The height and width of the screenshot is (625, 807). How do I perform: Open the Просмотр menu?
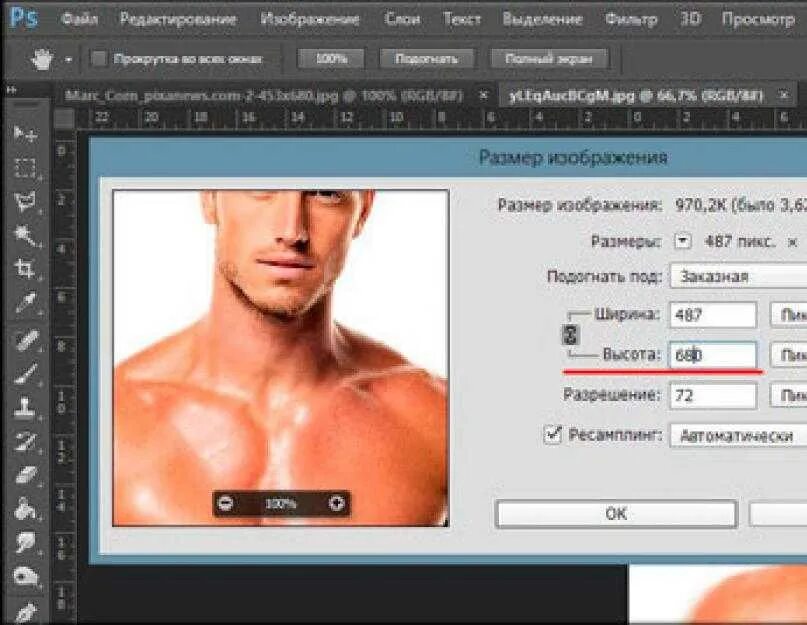point(758,20)
